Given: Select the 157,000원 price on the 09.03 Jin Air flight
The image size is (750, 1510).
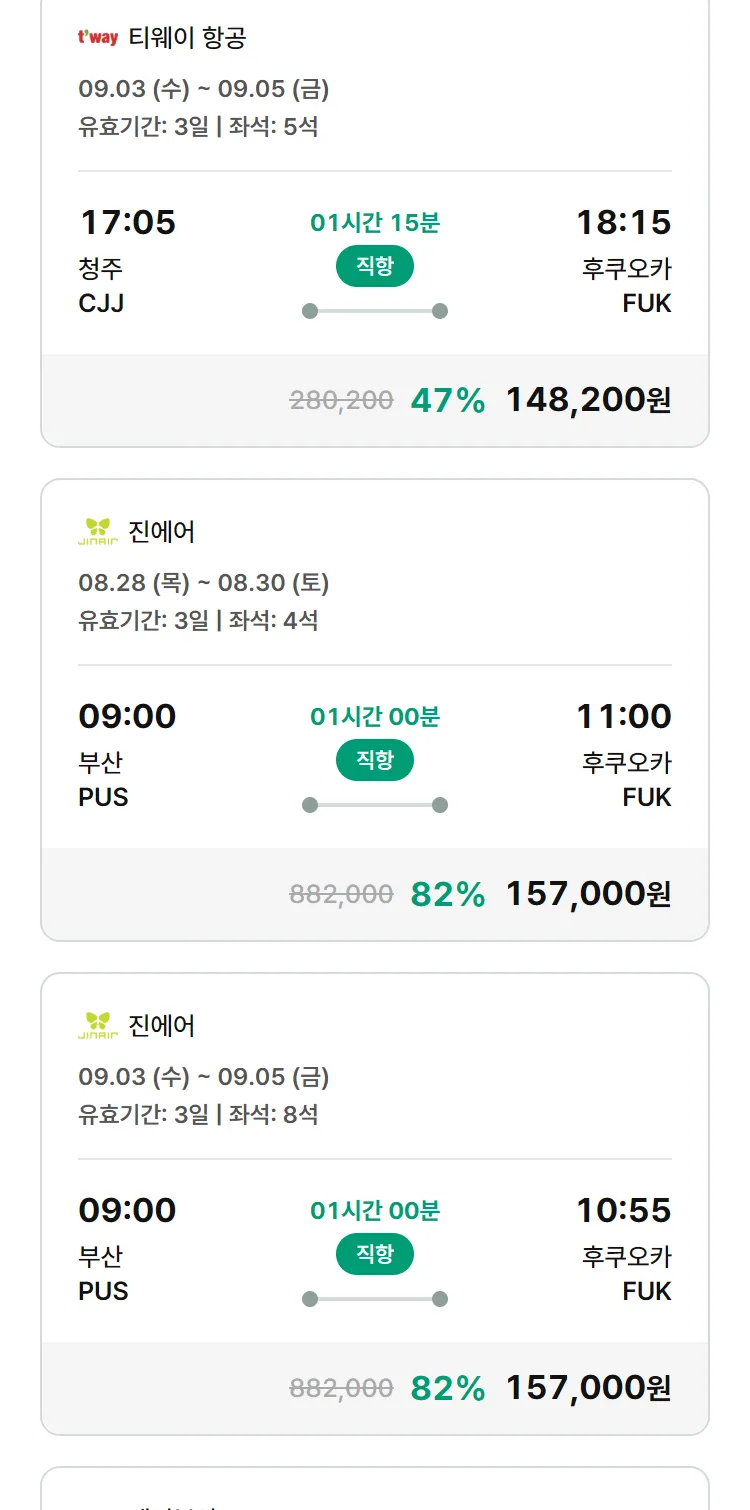Looking at the screenshot, I should (588, 1388).
